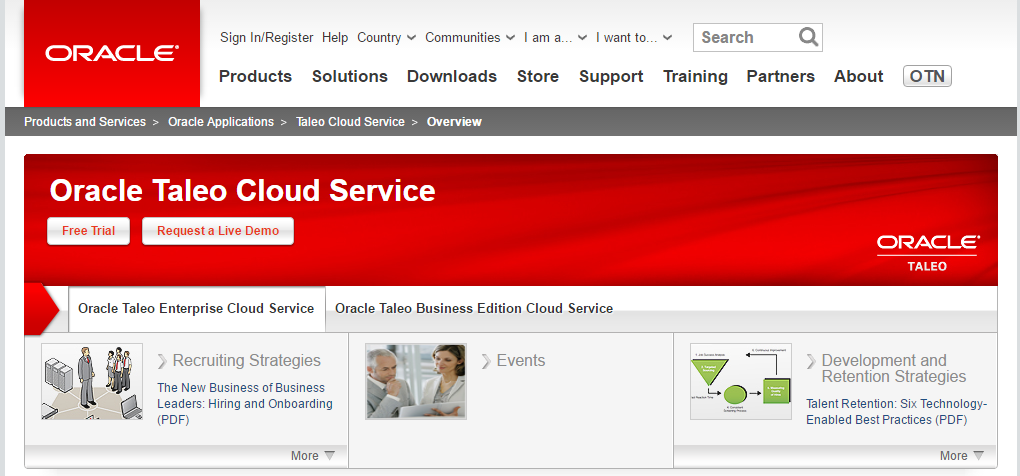The width and height of the screenshot is (1020, 476).
Task: Click the Overview breadcrumb
Action: [454, 122]
